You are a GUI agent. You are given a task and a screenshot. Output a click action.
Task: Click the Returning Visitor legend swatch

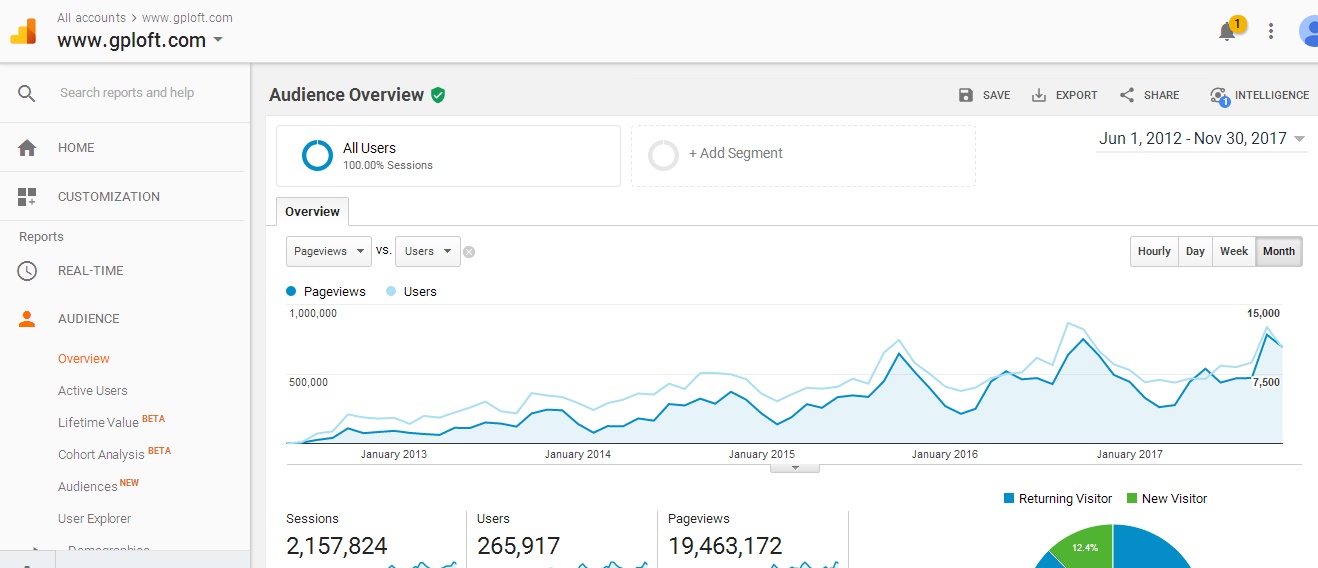coord(1009,499)
